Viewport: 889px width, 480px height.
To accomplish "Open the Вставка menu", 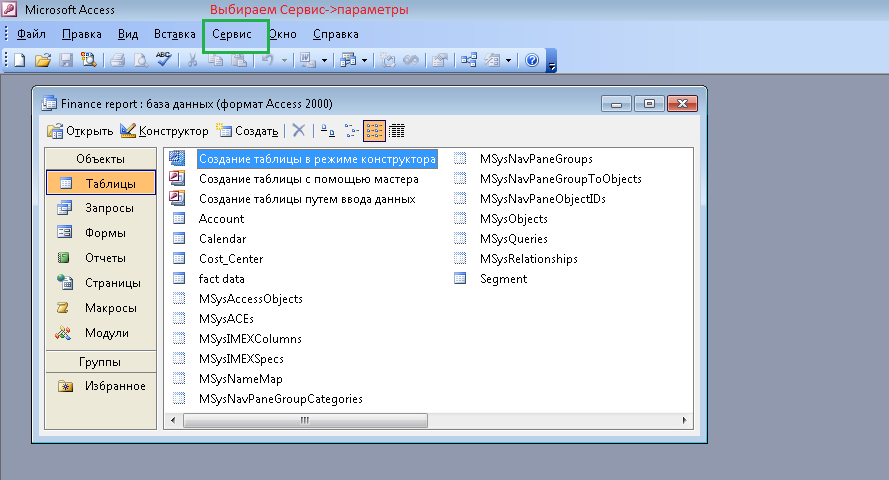I will [x=175, y=34].
